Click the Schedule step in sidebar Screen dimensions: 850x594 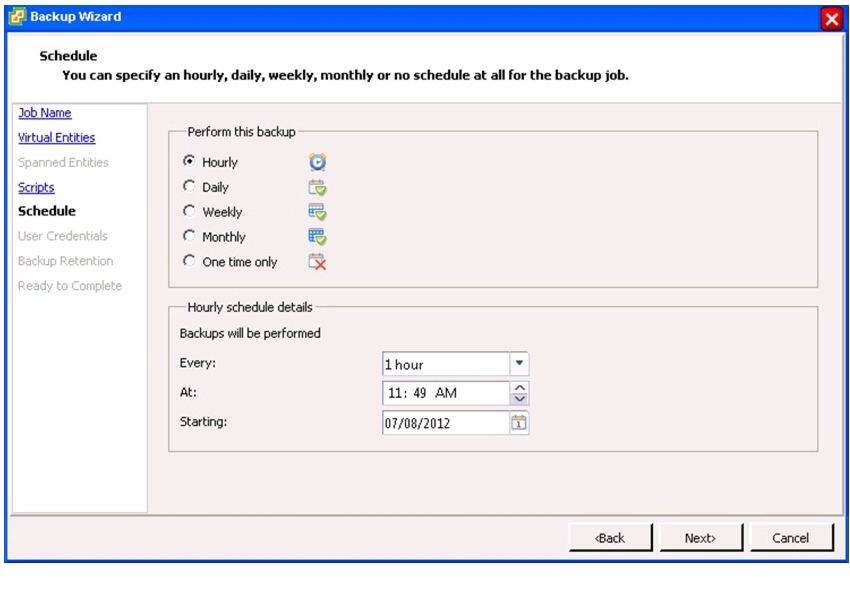tap(47, 211)
